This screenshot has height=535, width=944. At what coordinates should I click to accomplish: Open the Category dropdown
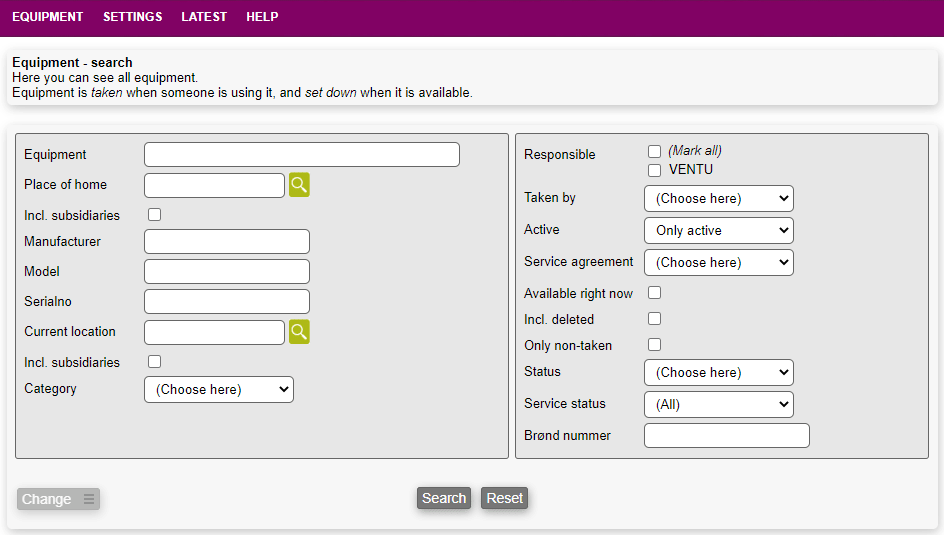pyautogui.click(x=219, y=390)
